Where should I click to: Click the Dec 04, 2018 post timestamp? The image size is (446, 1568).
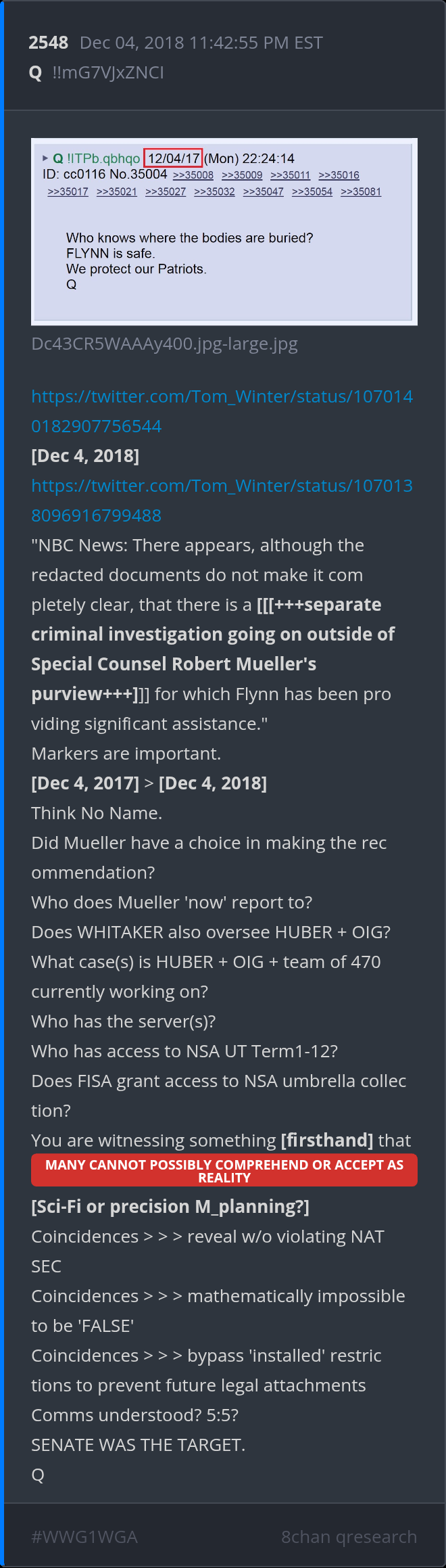click(201, 43)
